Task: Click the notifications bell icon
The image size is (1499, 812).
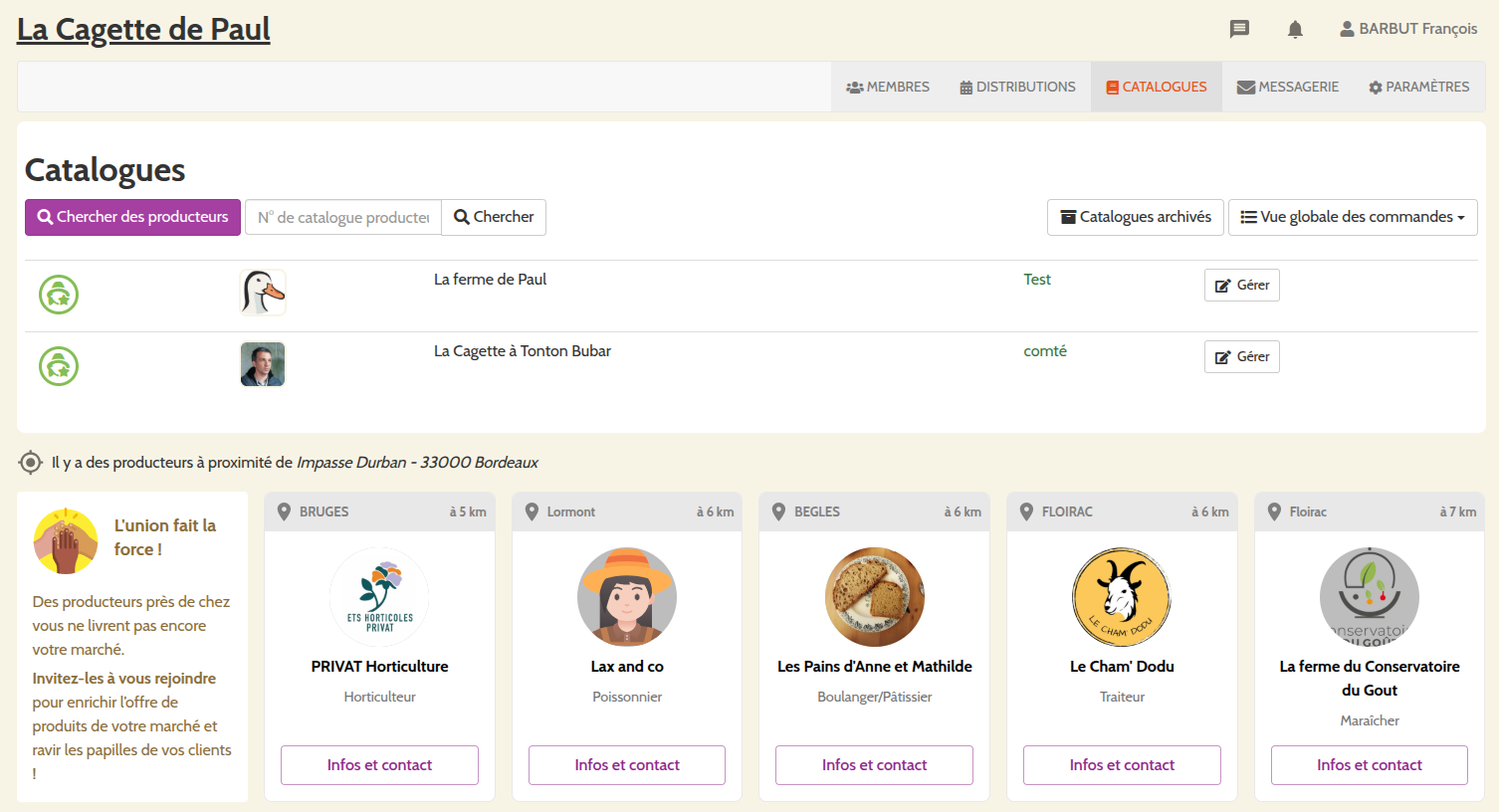Action: click(1295, 29)
